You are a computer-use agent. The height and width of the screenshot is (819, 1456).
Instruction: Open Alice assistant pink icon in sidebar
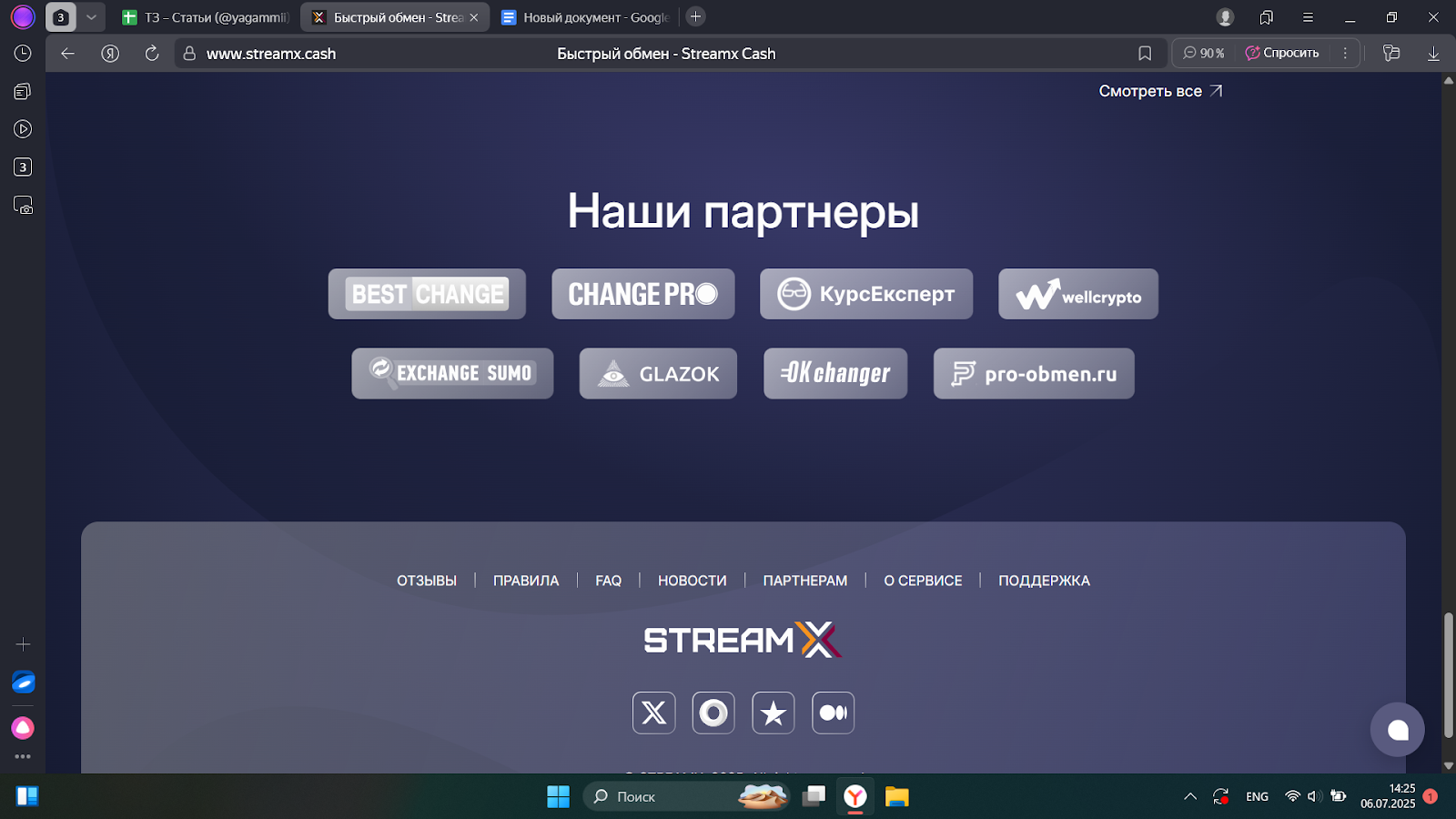pos(23,728)
